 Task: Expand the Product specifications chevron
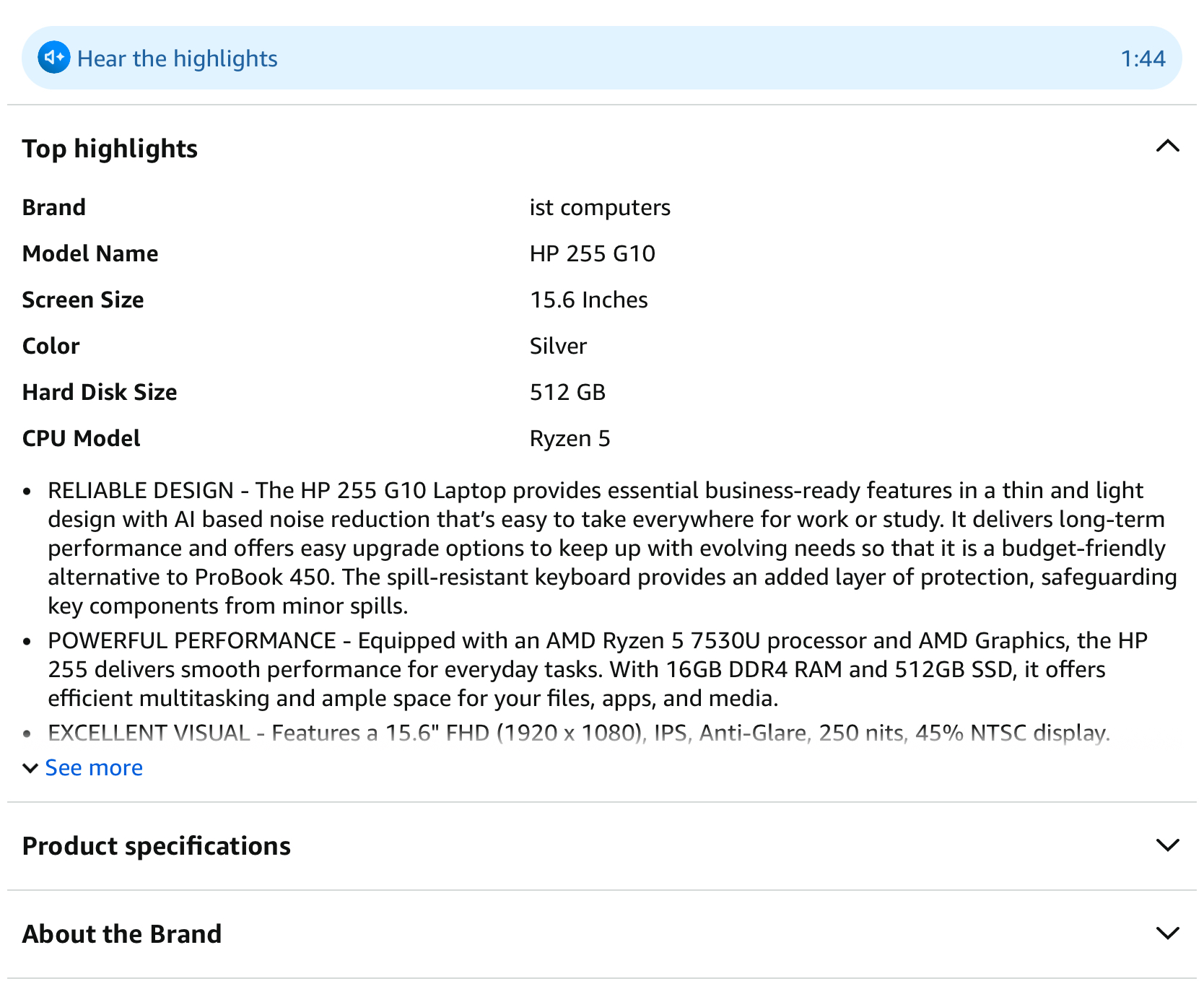[x=1167, y=845]
